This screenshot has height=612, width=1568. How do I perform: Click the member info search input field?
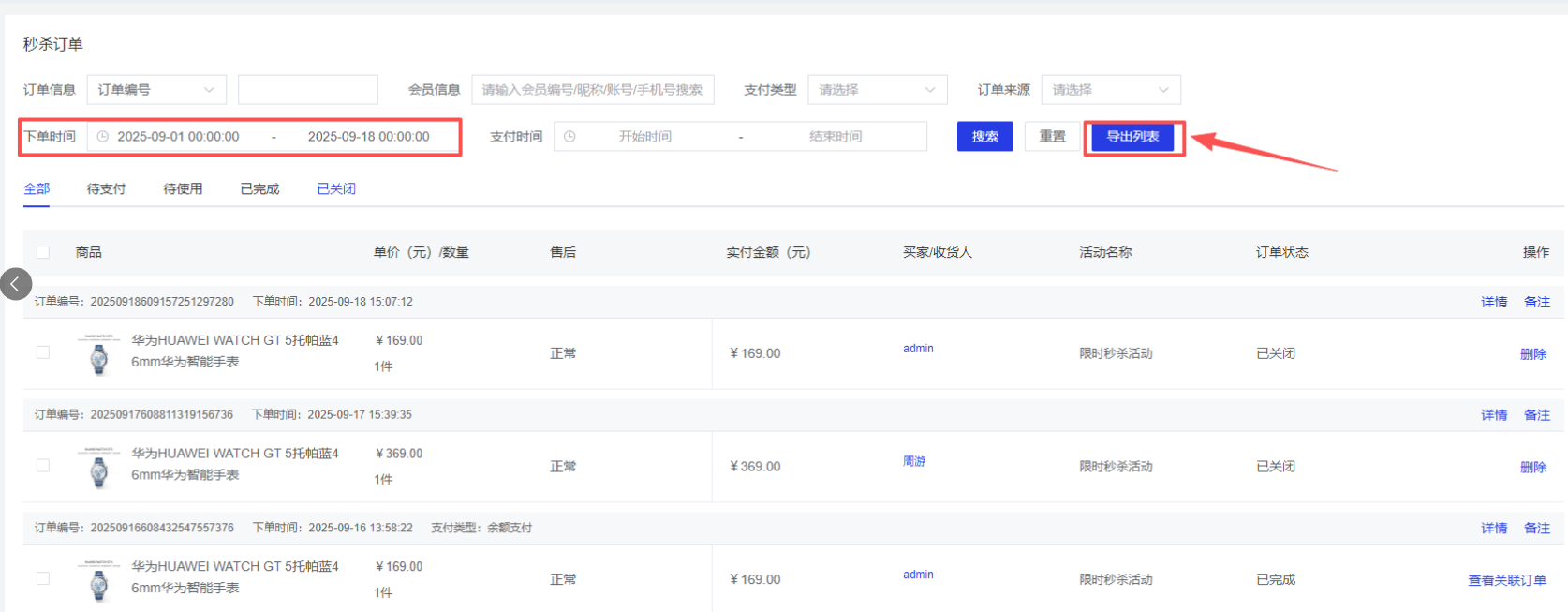point(592,90)
